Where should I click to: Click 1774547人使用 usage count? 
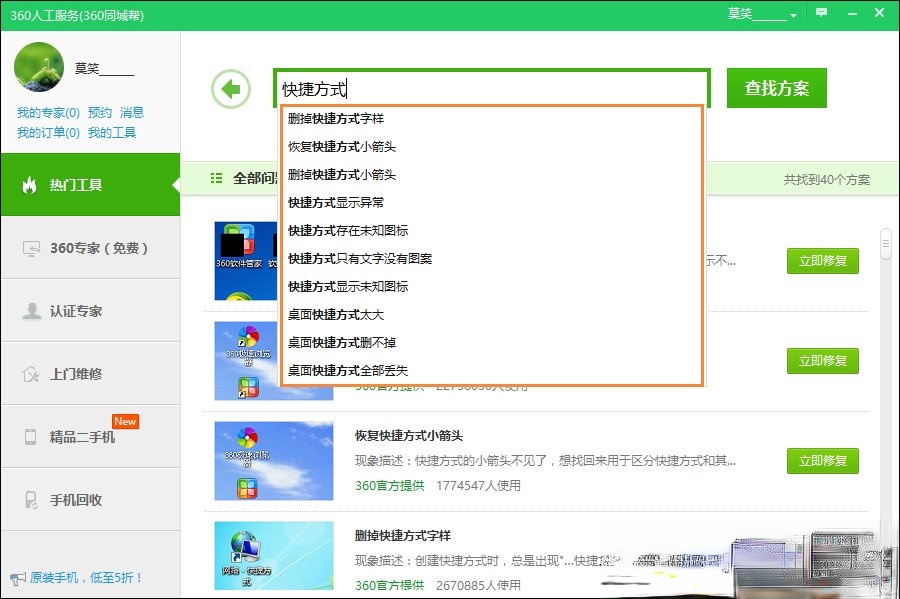click(x=478, y=485)
